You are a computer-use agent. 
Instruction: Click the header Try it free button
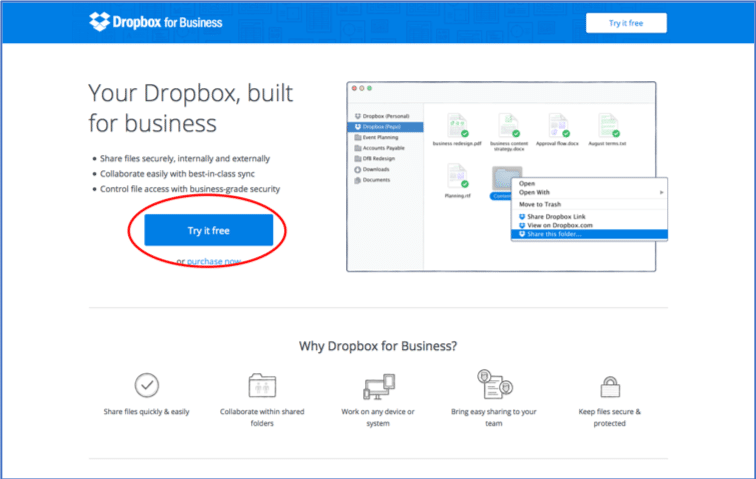pyautogui.click(x=626, y=23)
